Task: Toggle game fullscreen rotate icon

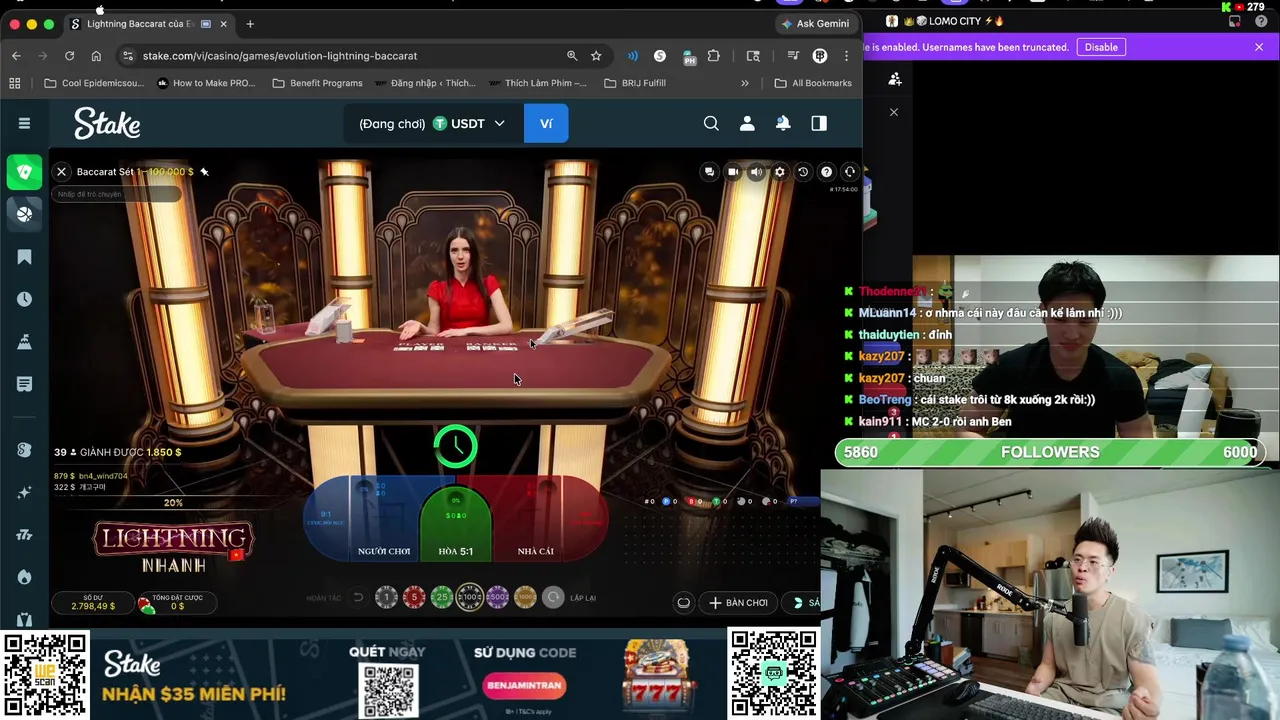Action: [850, 172]
